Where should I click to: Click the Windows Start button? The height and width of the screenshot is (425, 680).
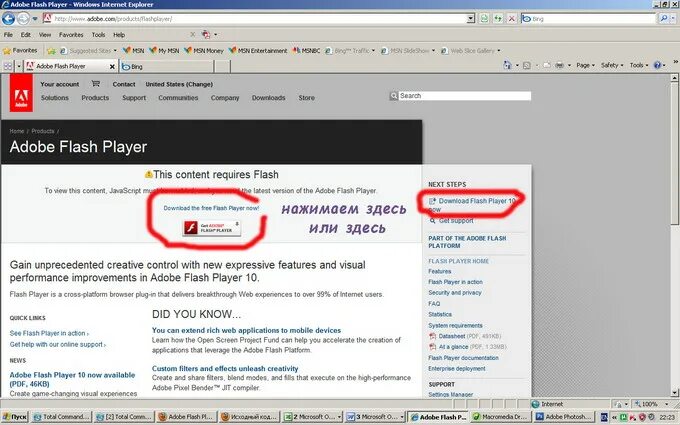pyautogui.click(x=14, y=417)
